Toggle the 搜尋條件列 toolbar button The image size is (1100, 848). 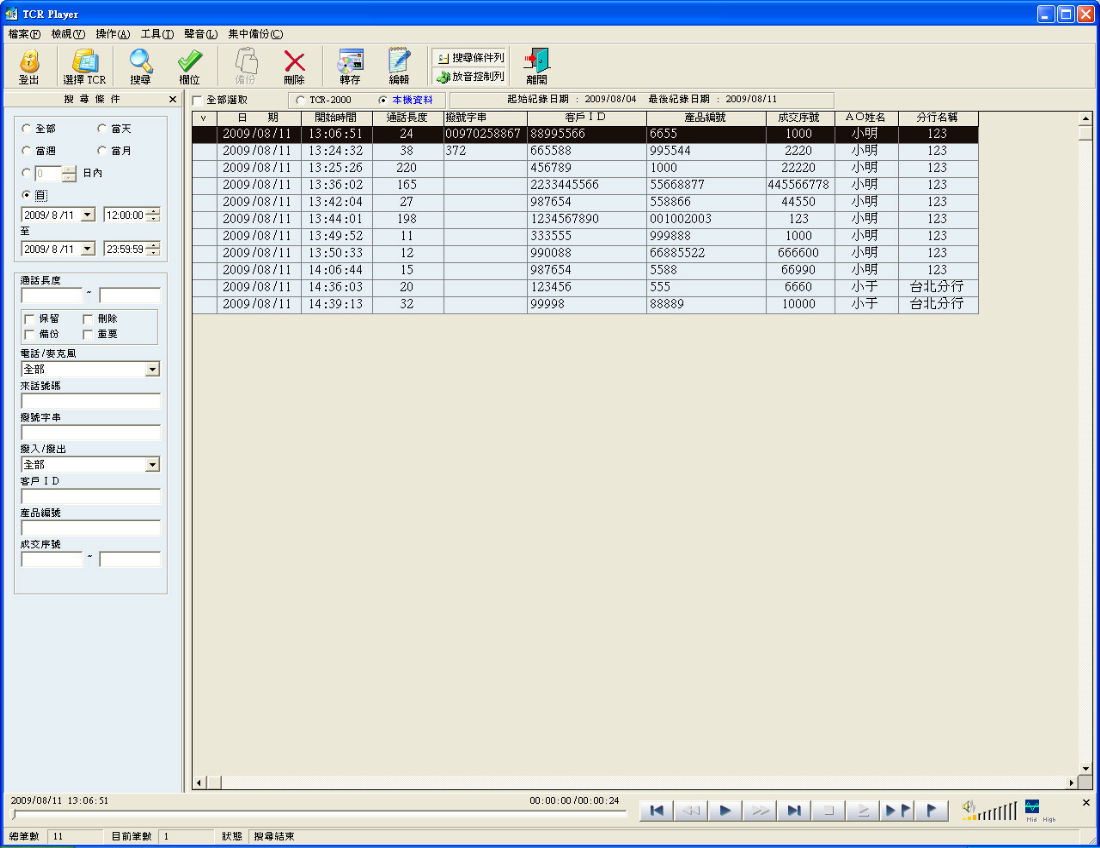pyautogui.click(x=469, y=58)
